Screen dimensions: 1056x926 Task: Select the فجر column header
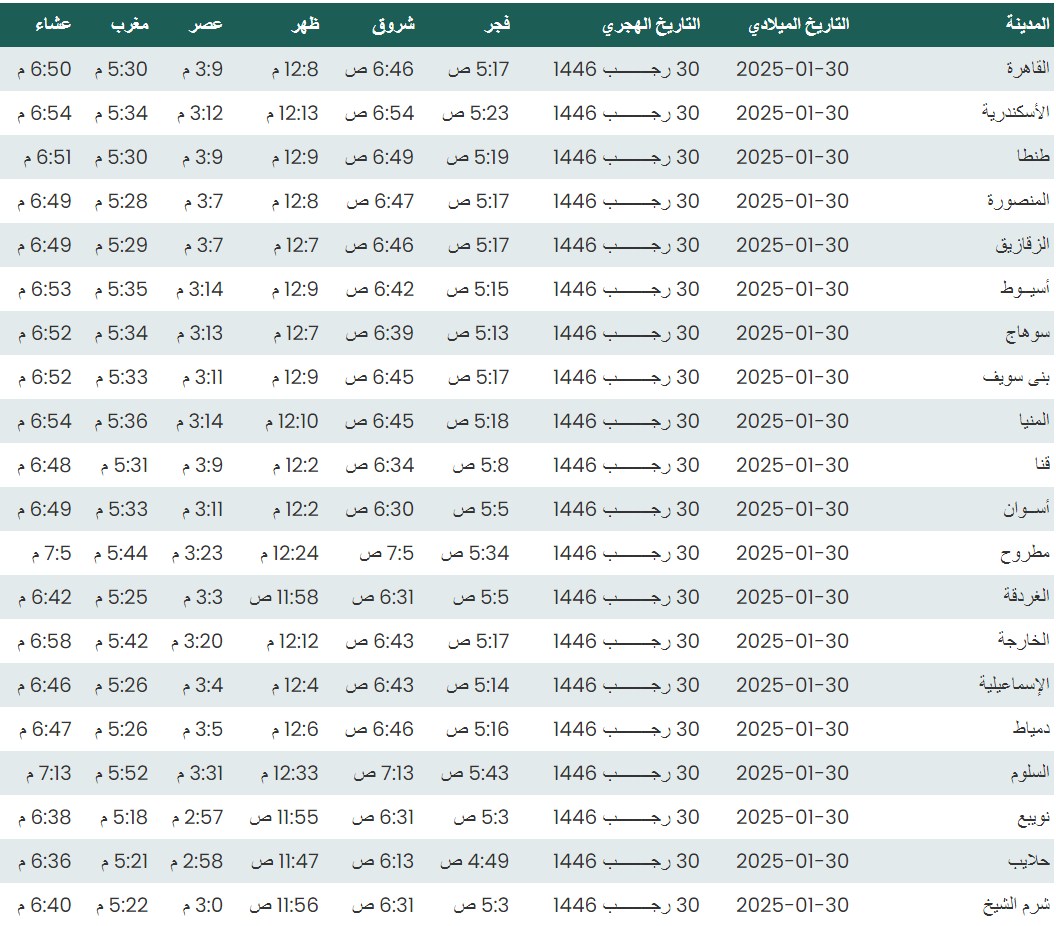coord(497,25)
